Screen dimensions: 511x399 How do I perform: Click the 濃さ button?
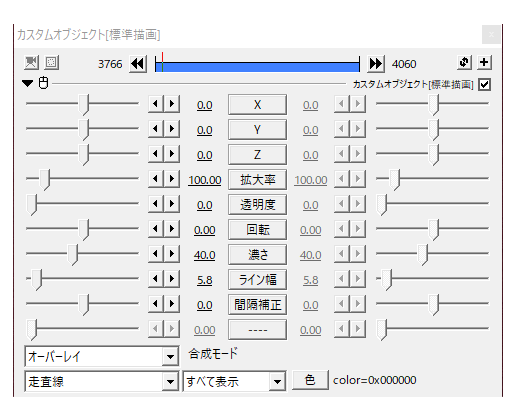coord(257,255)
